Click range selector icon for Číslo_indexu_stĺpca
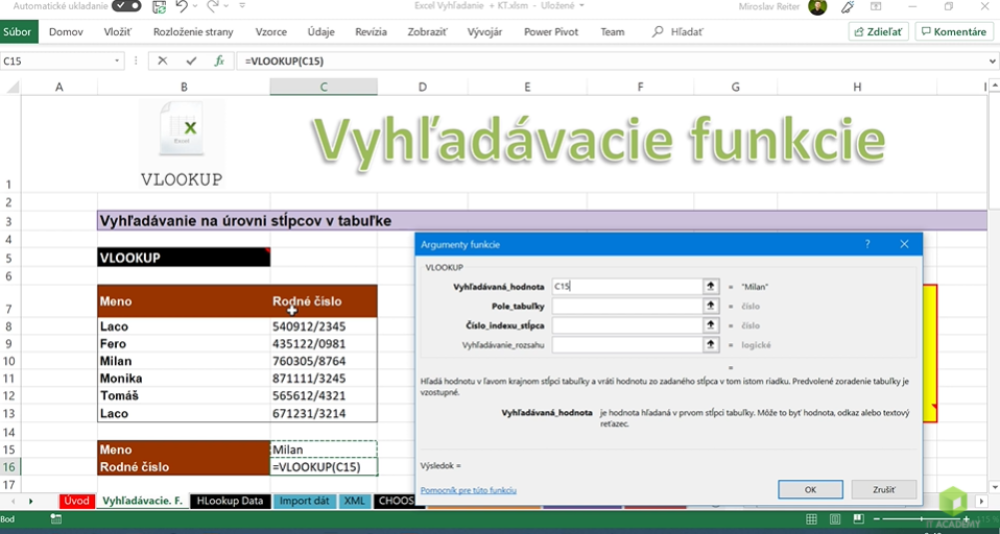 (x=711, y=325)
